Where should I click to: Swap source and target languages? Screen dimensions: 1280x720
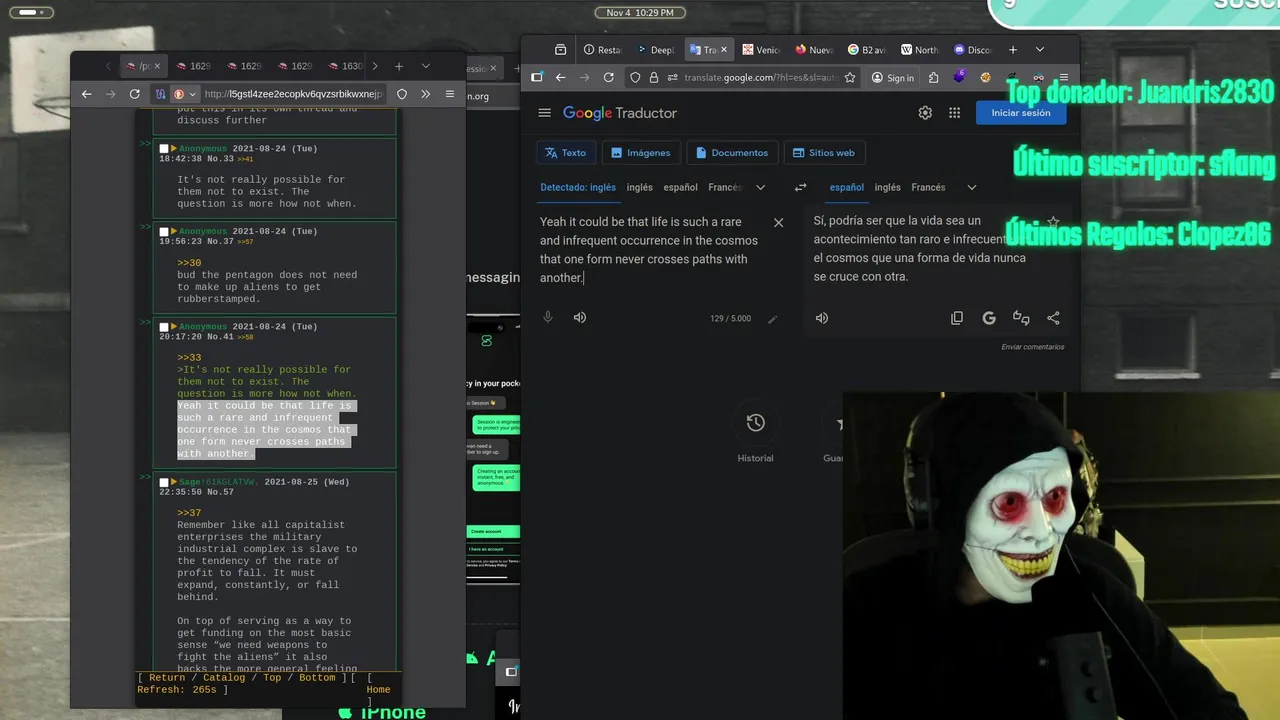pyautogui.click(x=800, y=187)
